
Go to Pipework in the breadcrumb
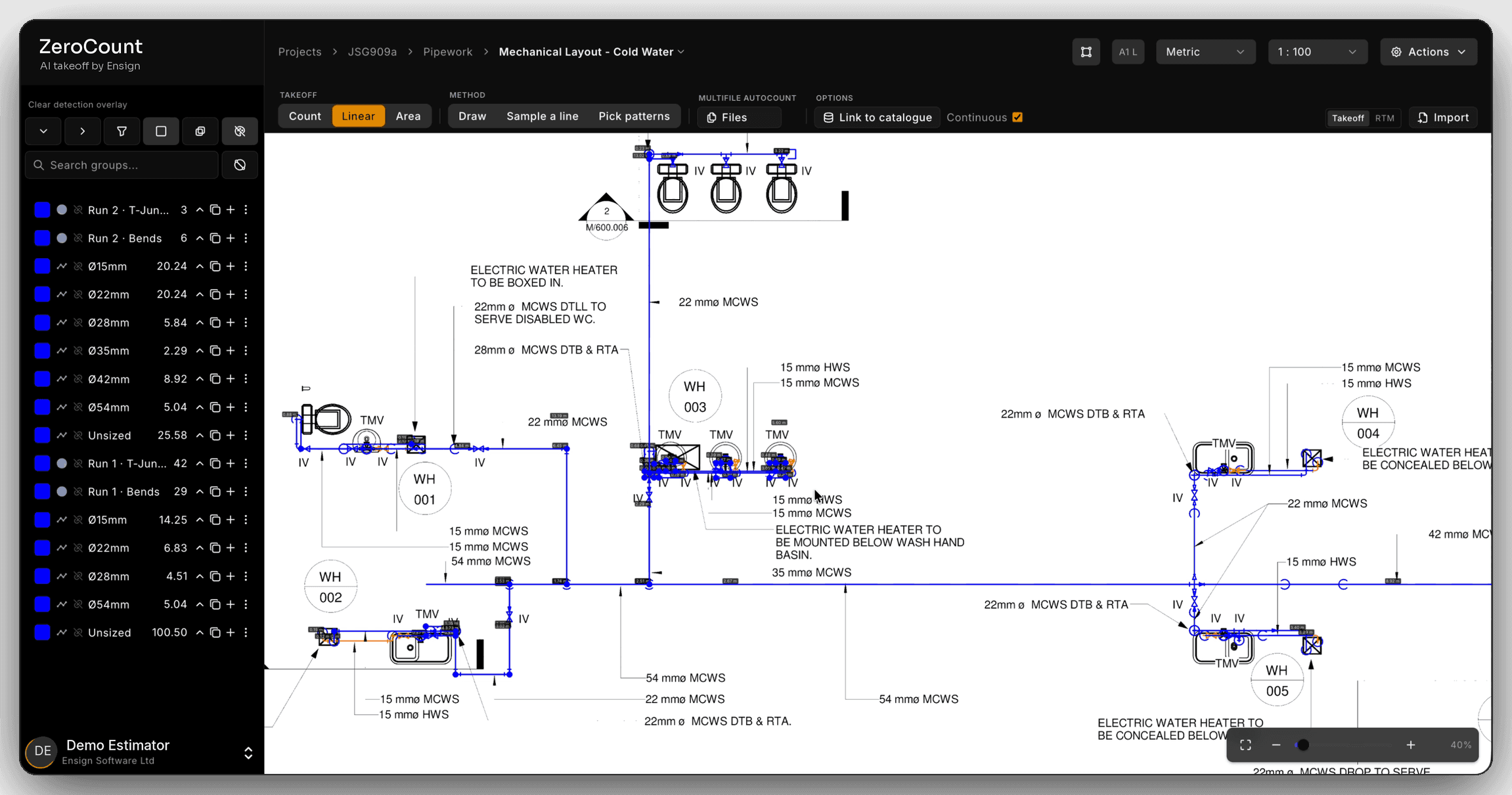[x=447, y=52]
